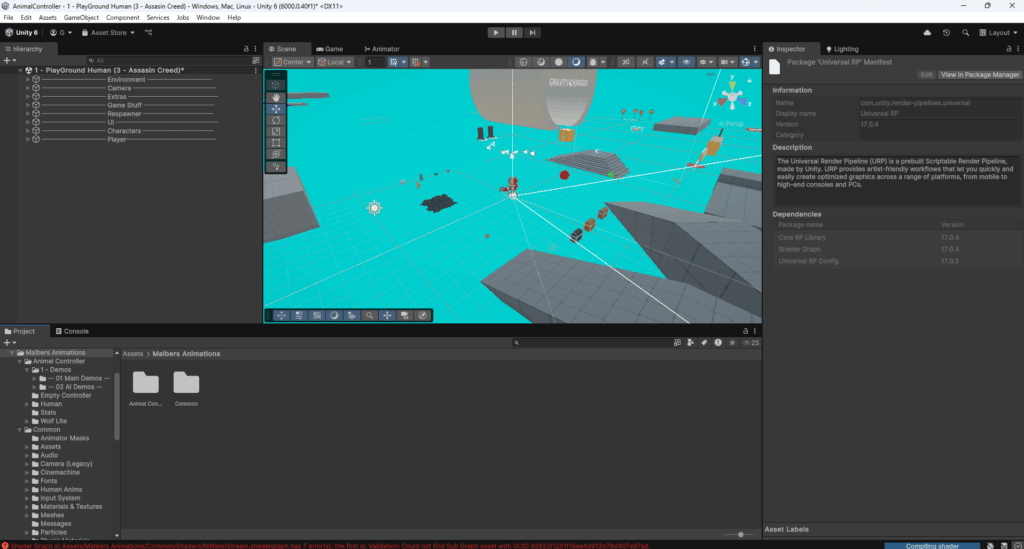Select the Transform tool in Scene
The image size is (1024, 549).
coord(276,154)
